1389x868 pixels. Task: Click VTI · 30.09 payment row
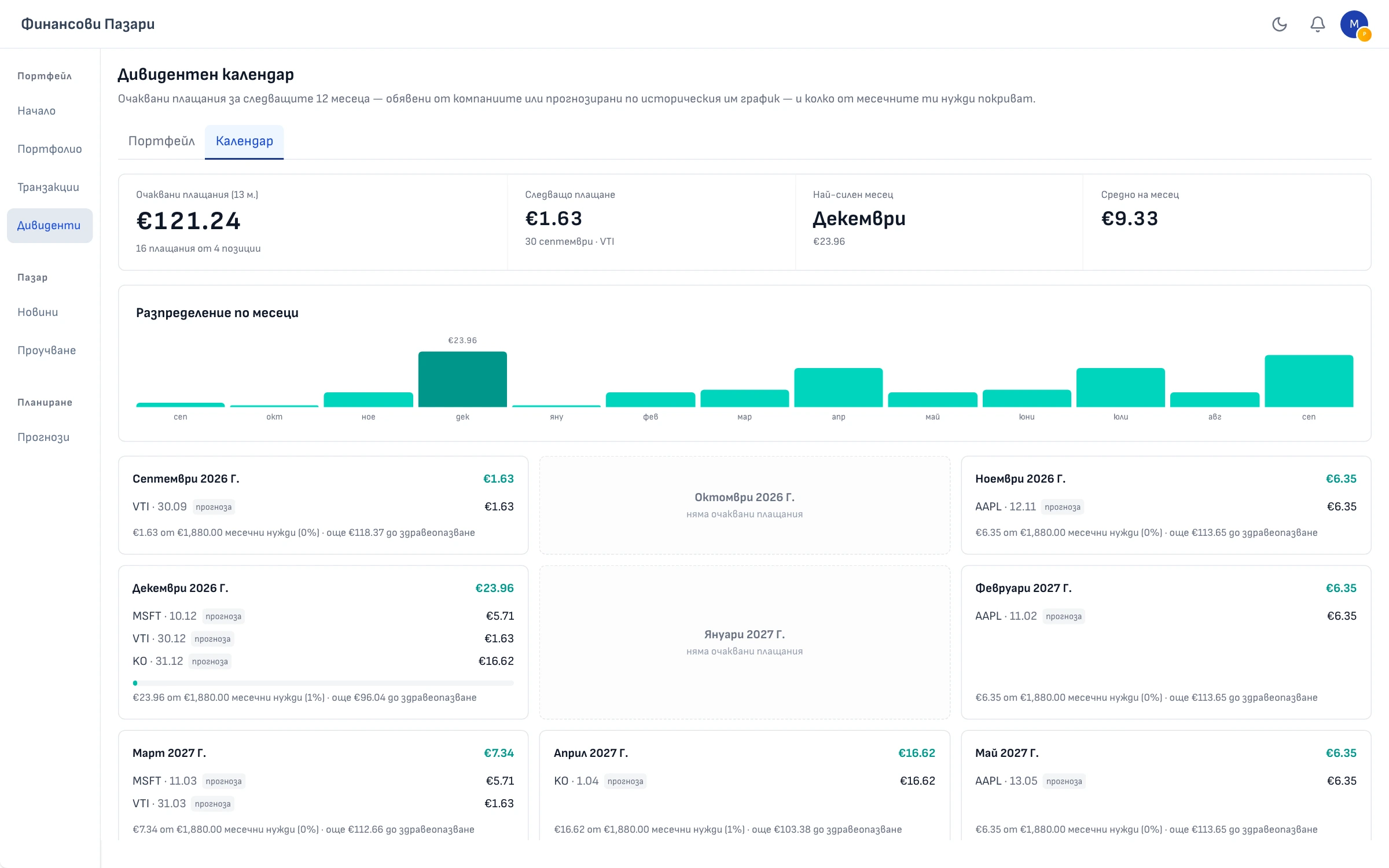pyautogui.click(x=323, y=506)
